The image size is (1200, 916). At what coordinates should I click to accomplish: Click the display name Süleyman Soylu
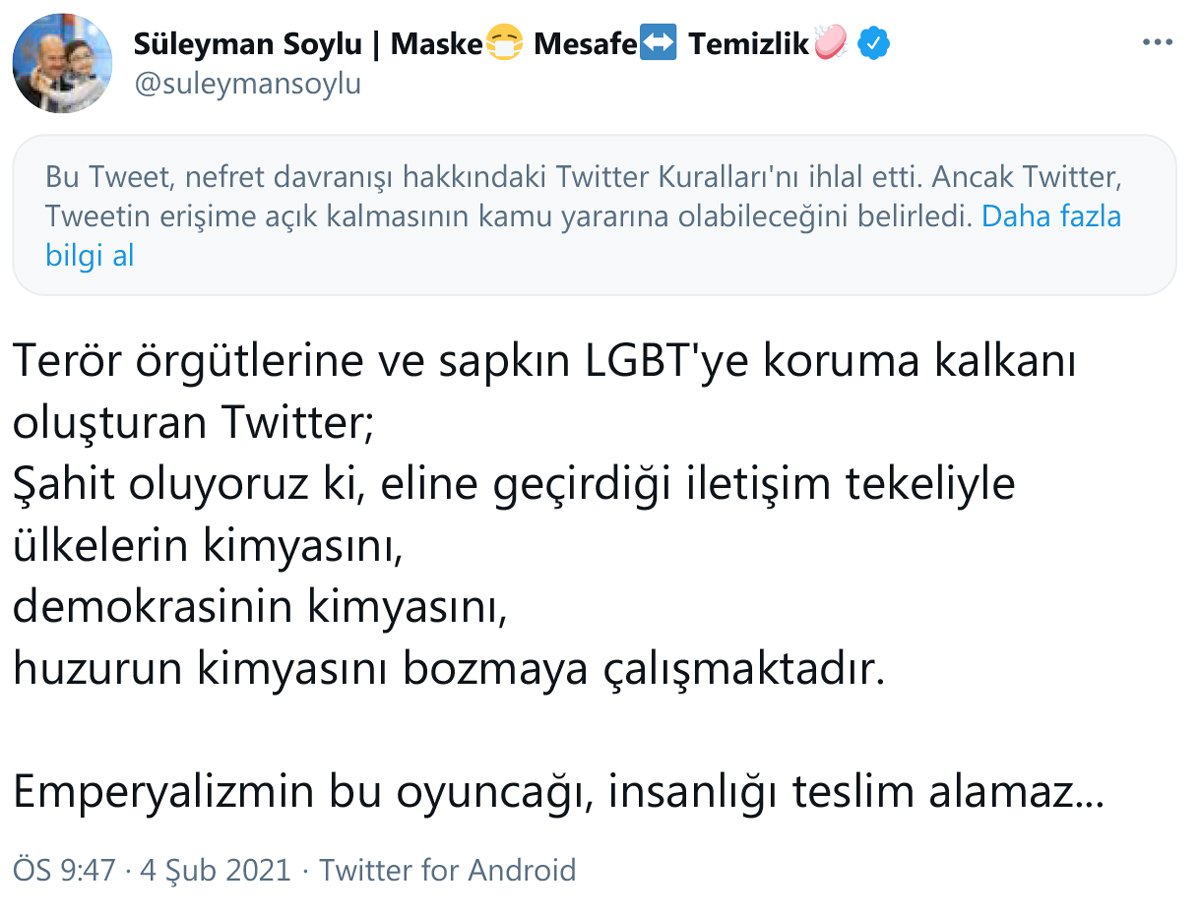[247, 44]
